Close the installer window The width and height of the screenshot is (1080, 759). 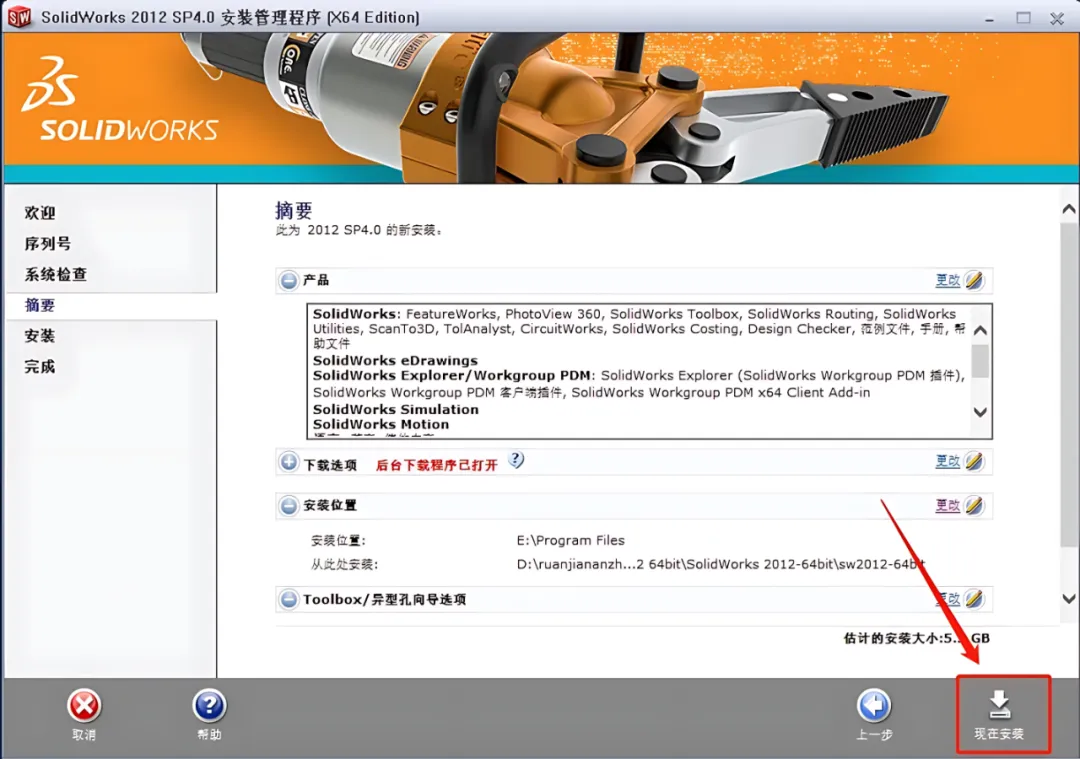point(1057,18)
